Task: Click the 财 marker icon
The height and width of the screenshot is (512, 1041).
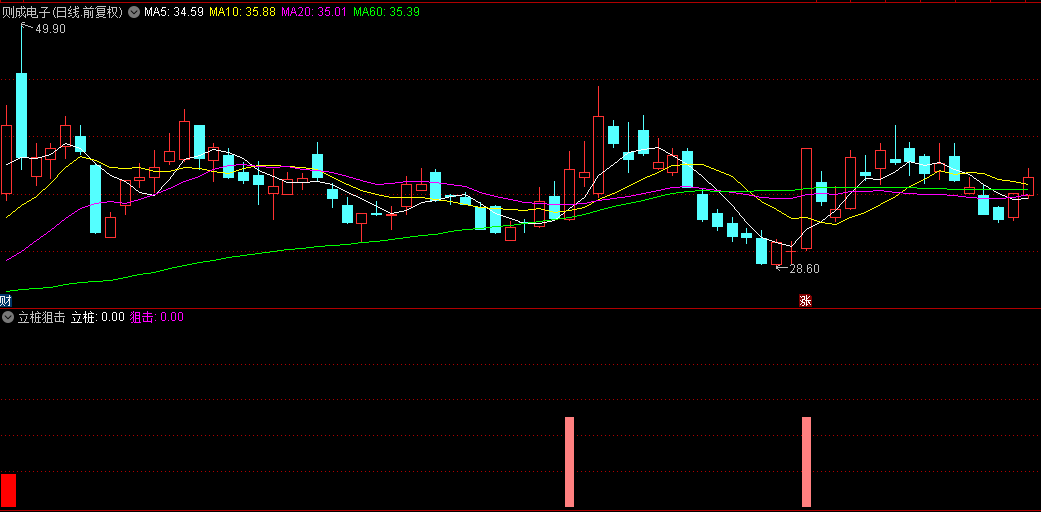Action: (x=6, y=301)
